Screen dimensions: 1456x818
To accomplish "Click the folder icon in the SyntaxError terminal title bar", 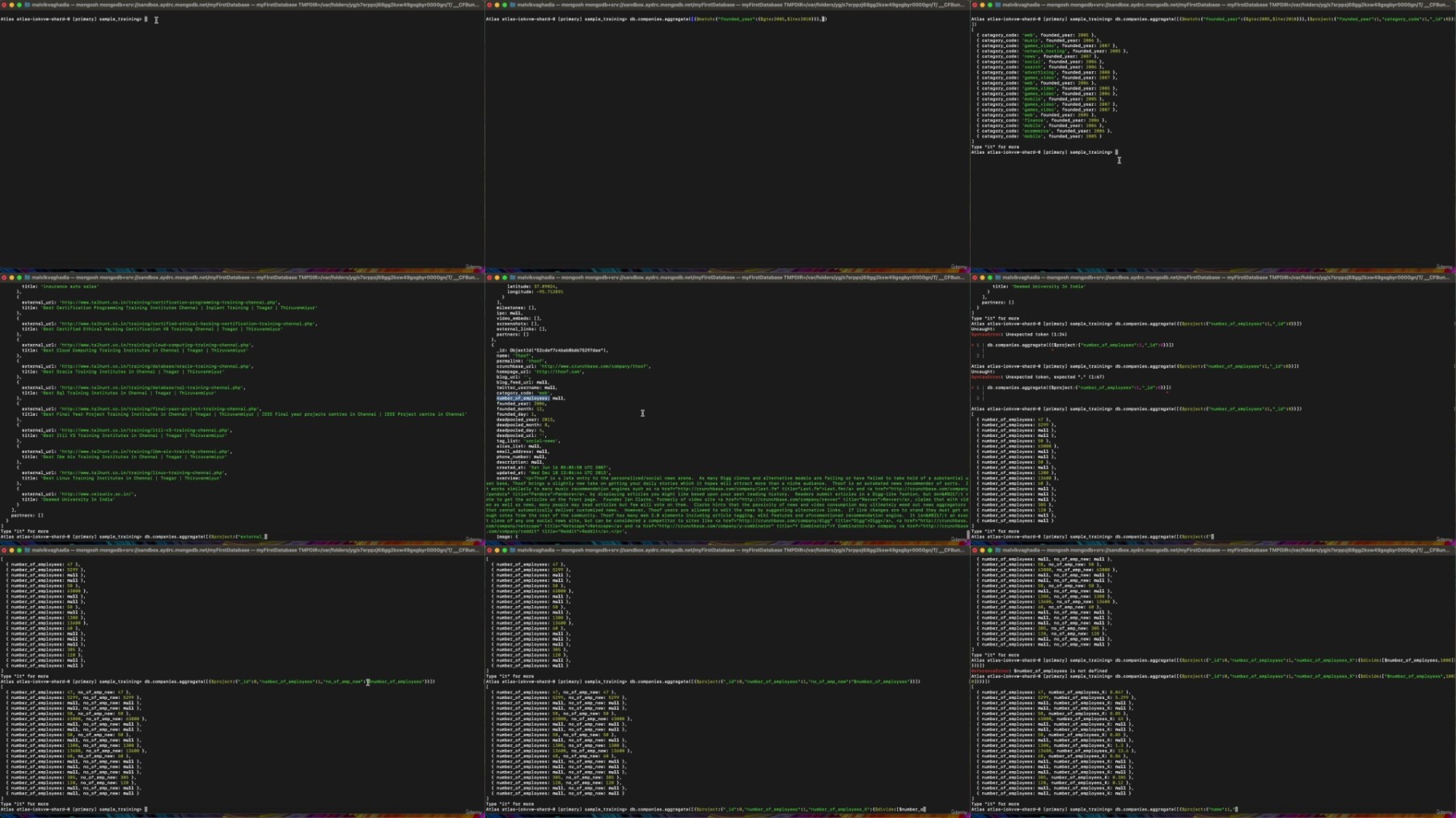I will [x=997, y=278].
